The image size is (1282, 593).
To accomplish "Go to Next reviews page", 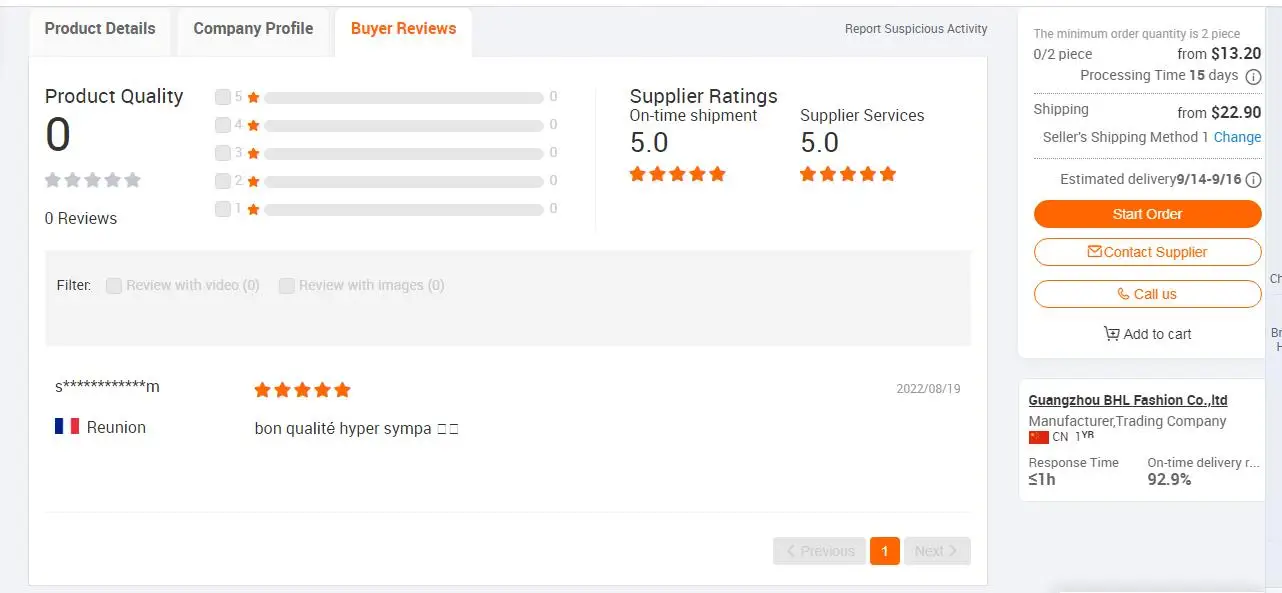I will click(937, 551).
